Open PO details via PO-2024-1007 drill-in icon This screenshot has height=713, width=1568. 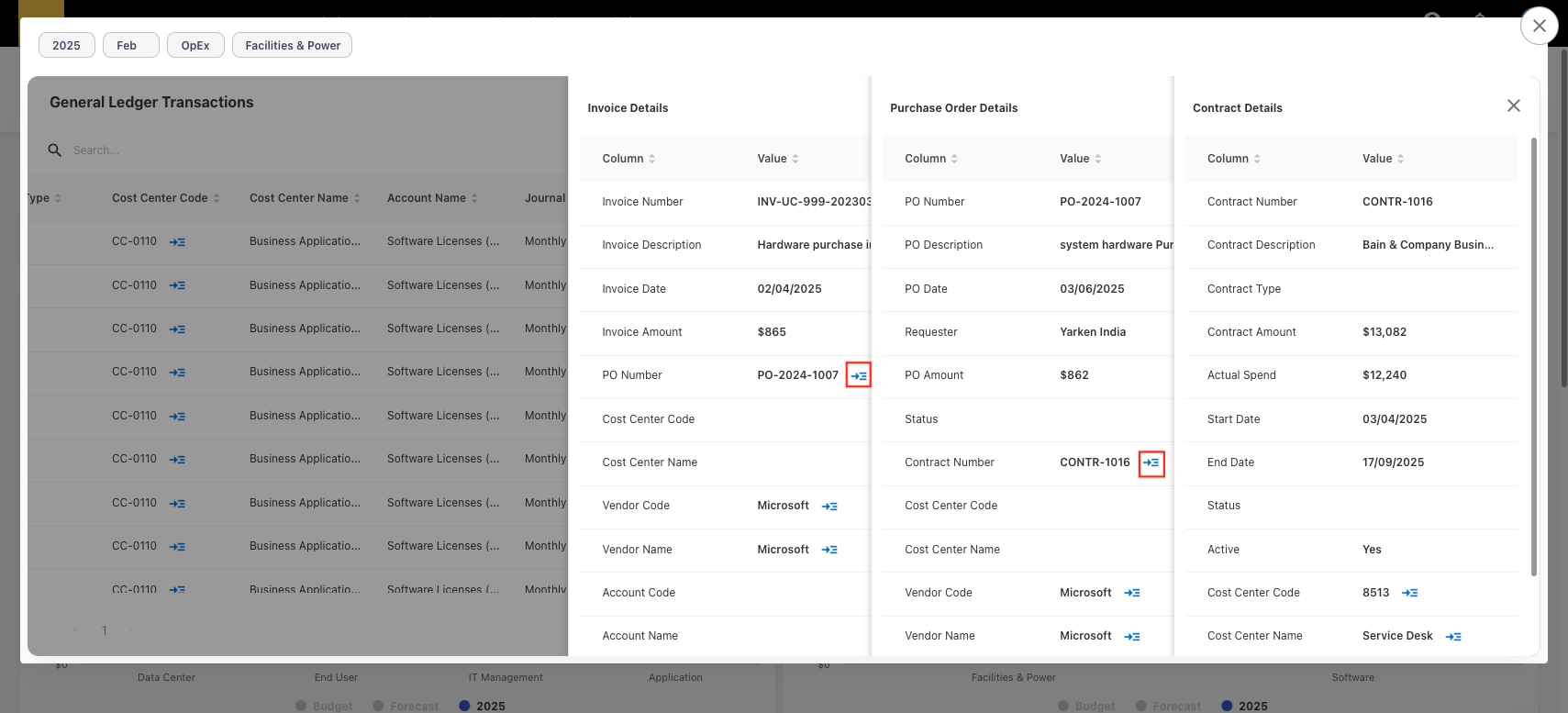click(858, 375)
